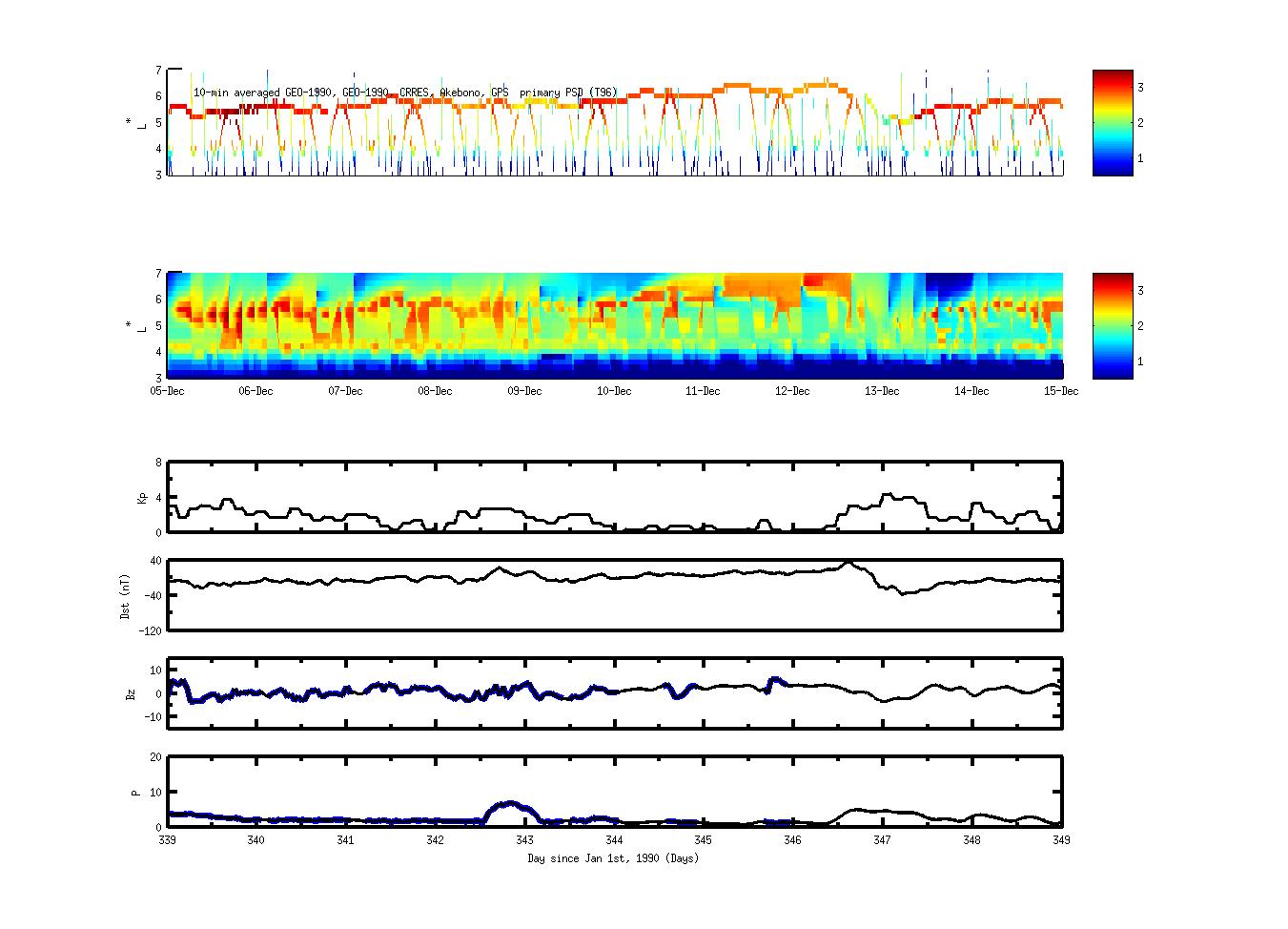The image size is (1288, 929).
Task: Click the Dst (nT) y-axis label
Action: click(125, 595)
